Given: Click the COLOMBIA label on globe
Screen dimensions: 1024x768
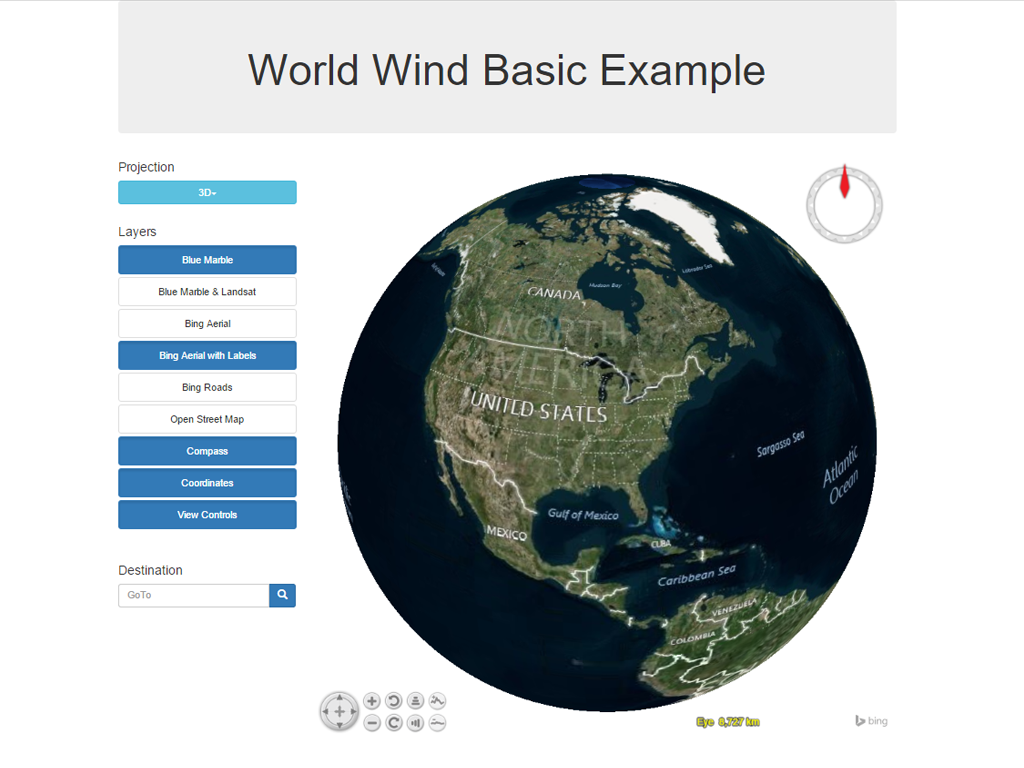Looking at the screenshot, I should (x=693, y=637).
